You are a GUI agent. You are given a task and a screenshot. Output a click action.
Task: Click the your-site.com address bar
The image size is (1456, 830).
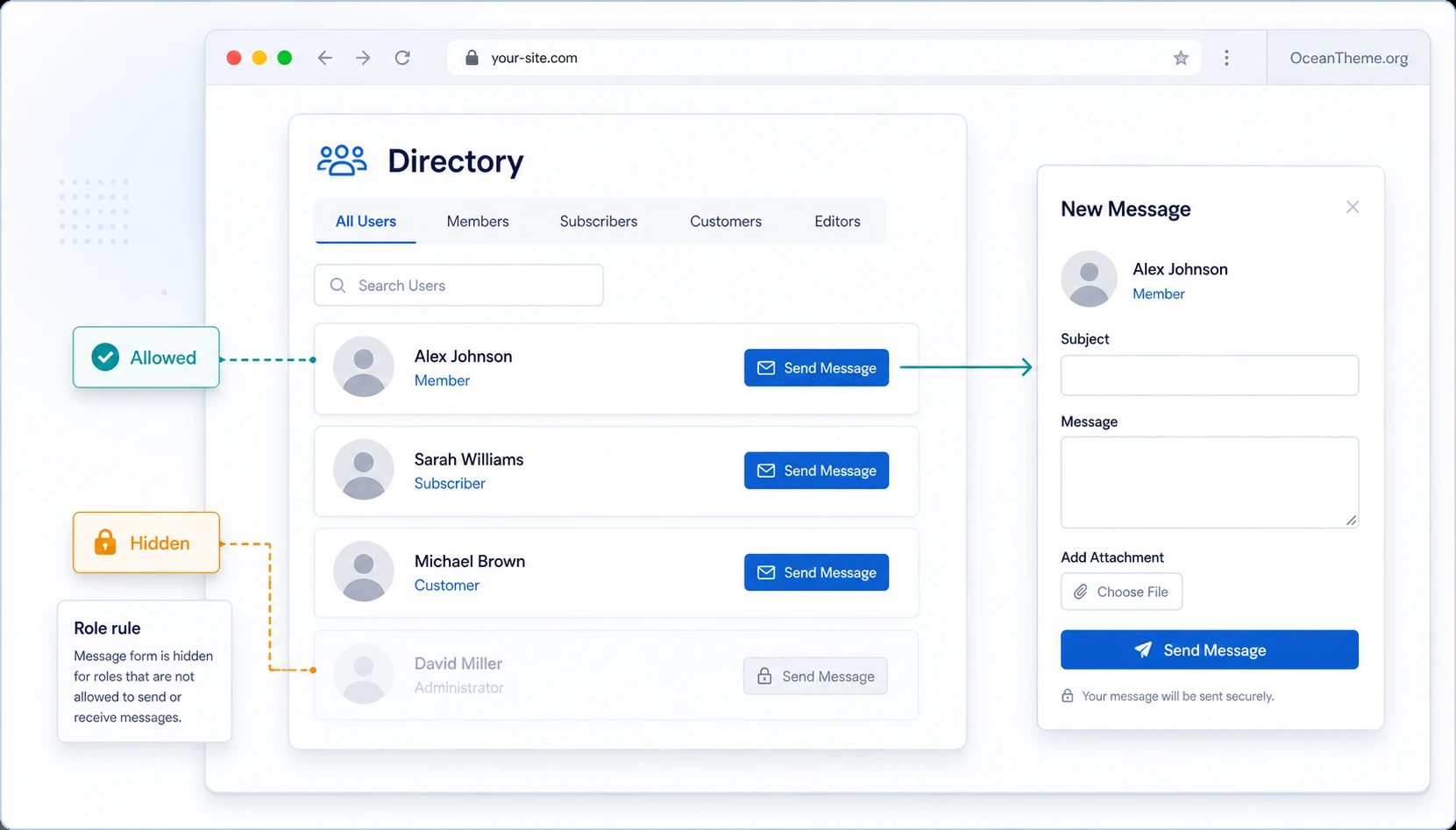824,58
